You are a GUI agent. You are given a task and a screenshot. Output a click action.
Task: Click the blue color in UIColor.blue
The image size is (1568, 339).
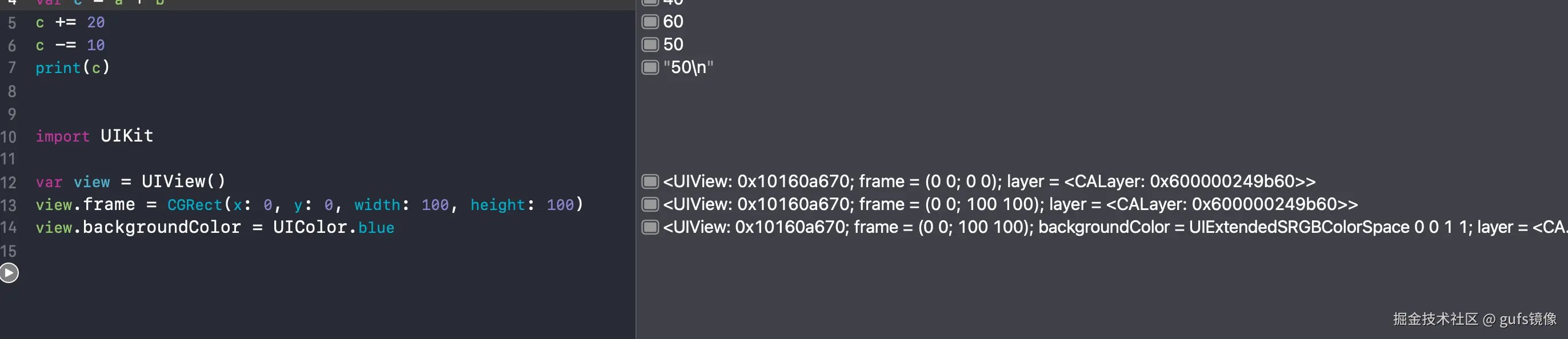point(376,228)
